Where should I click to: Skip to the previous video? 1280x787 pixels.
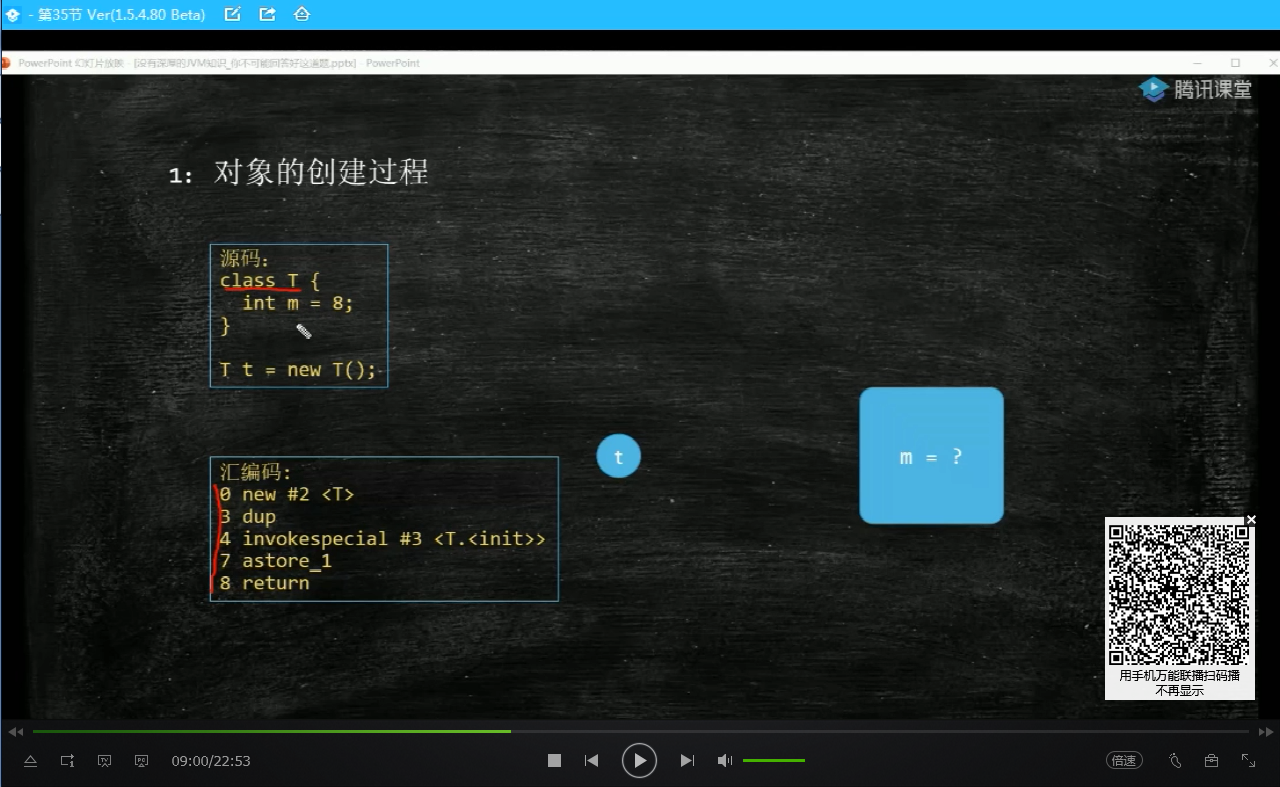tap(591, 761)
